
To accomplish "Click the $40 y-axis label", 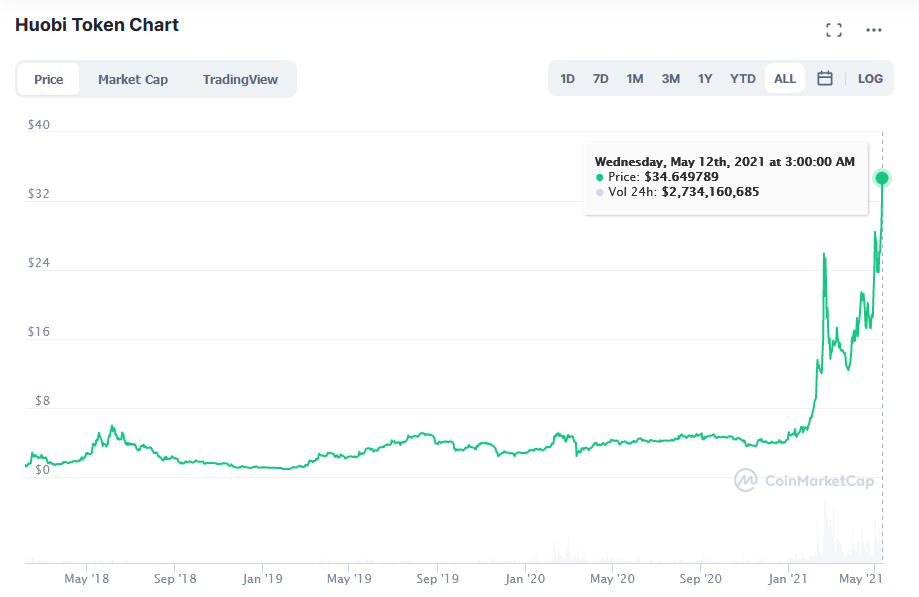I will [x=39, y=124].
